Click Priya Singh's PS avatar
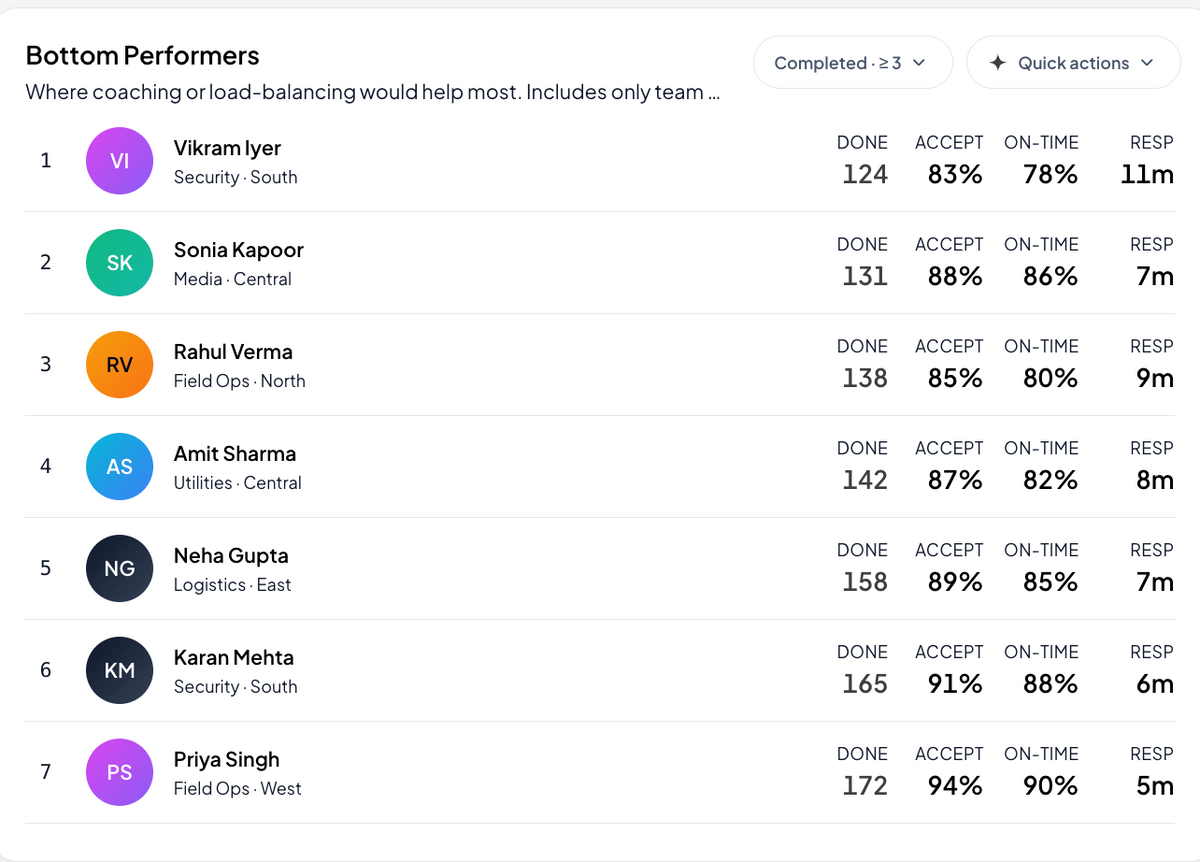The height and width of the screenshot is (862, 1200). pos(119,772)
